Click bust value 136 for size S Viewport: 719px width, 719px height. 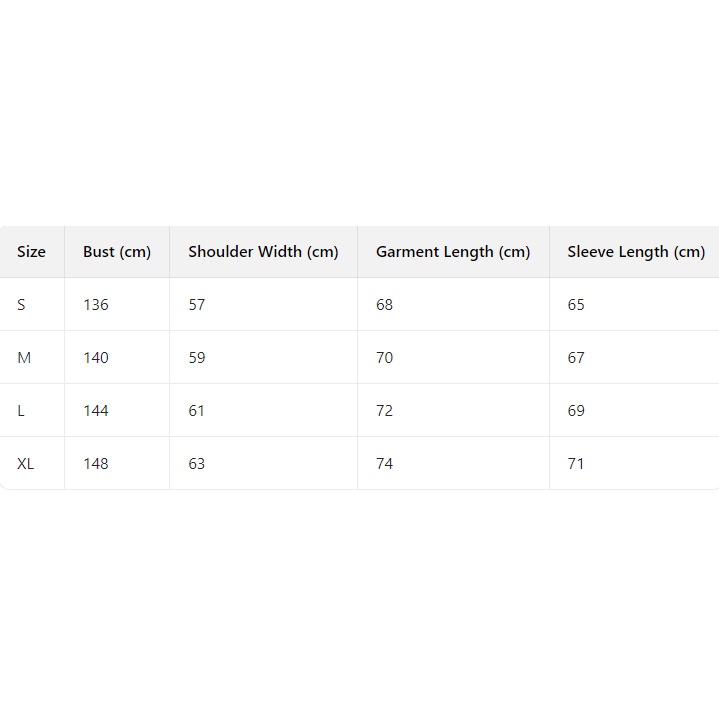[96, 305]
